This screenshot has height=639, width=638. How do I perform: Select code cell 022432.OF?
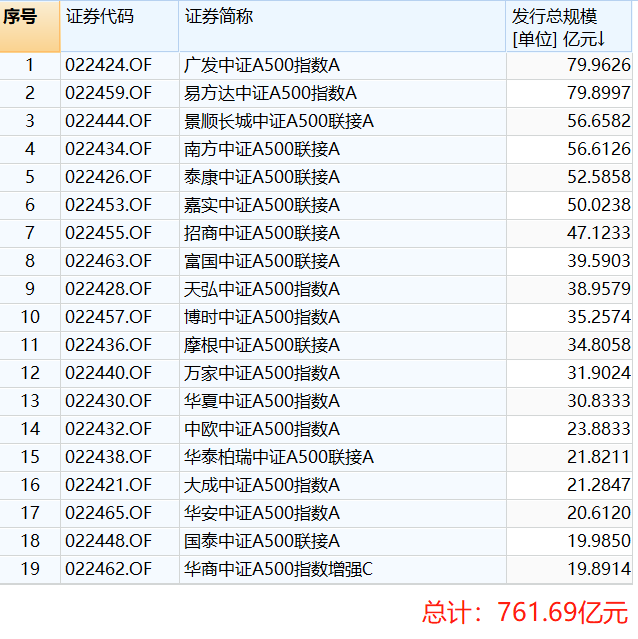119,429
